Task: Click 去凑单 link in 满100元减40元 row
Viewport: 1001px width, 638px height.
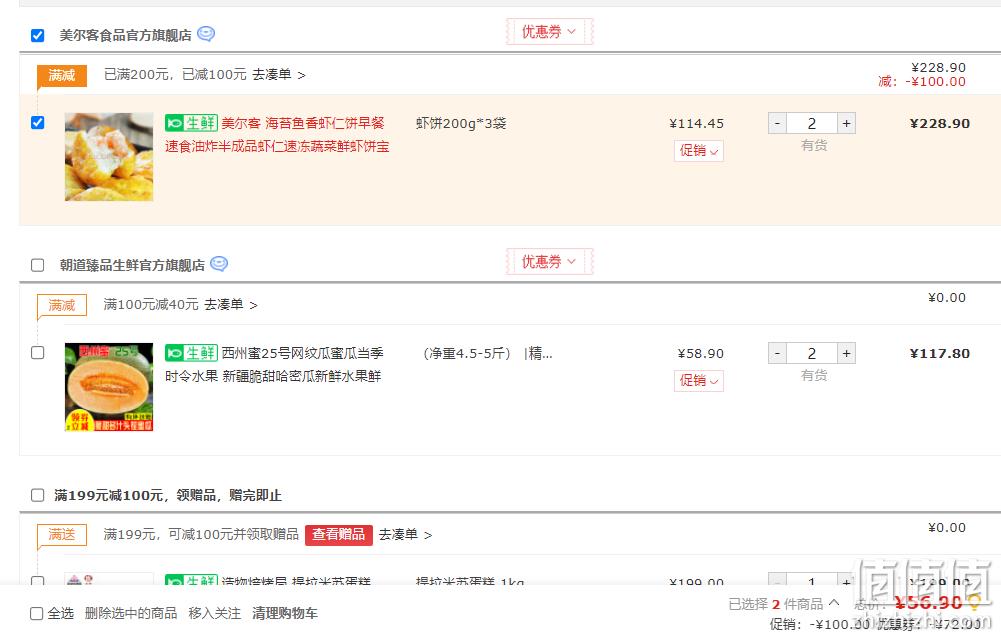Action: pyautogui.click(x=230, y=305)
